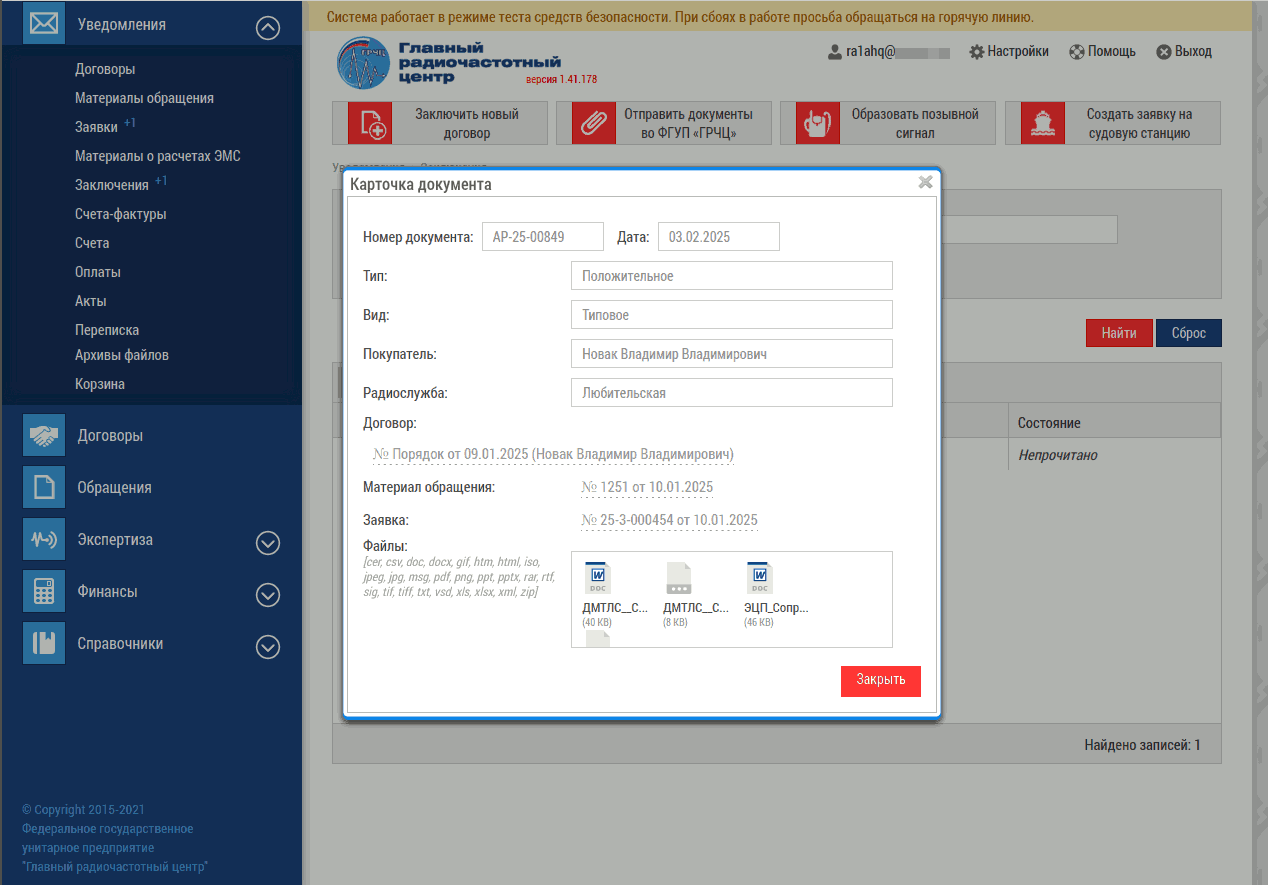The height and width of the screenshot is (885, 1268).
Task: Expand the Справочники section chevron
Action: point(268,647)
